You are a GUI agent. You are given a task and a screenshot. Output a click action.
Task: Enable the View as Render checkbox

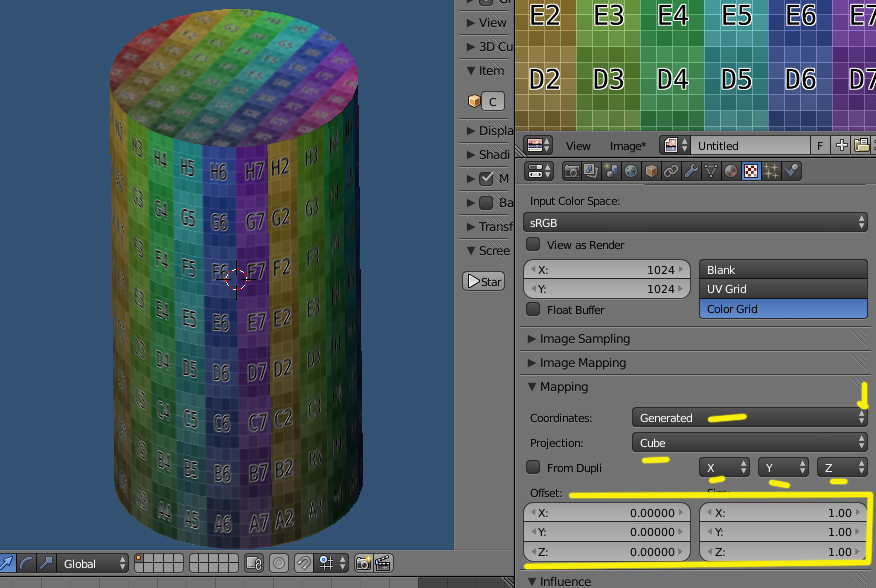(x=534, y=245)
